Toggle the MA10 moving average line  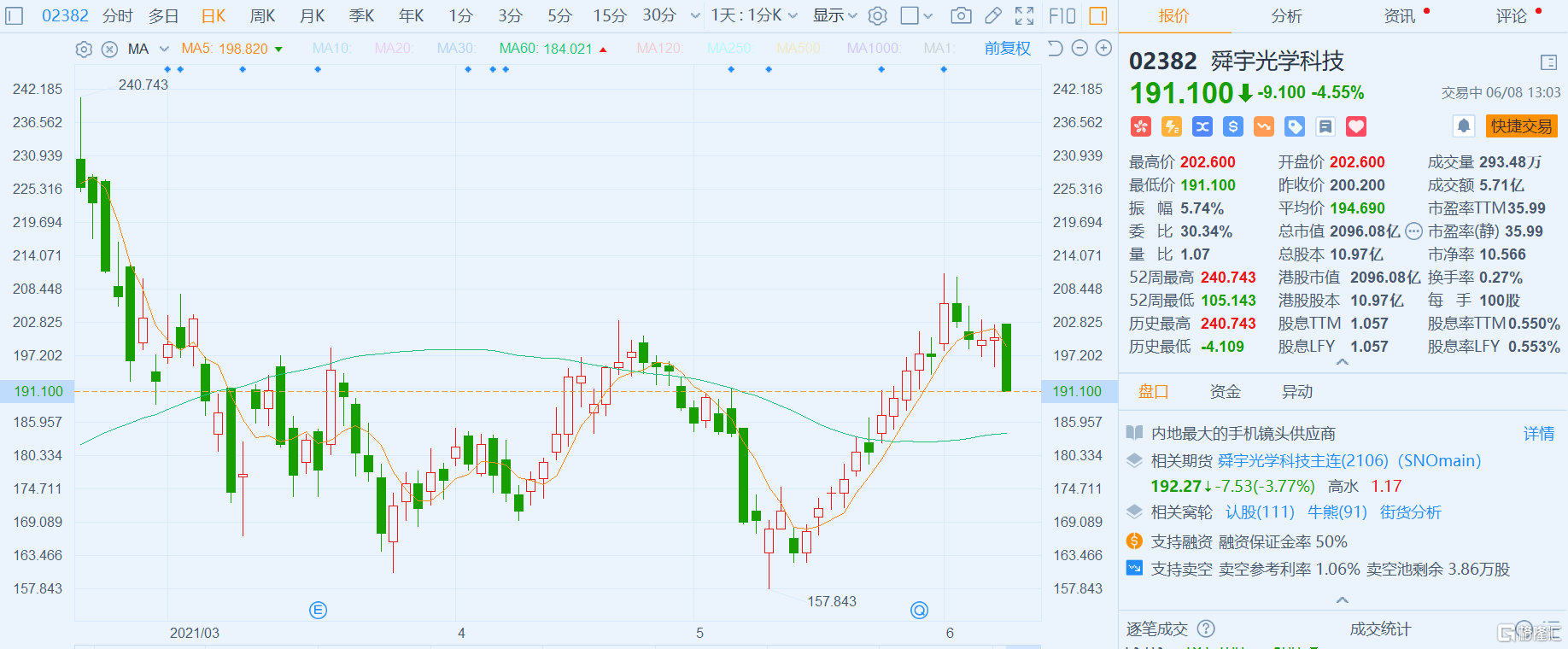tap(331, 49)
